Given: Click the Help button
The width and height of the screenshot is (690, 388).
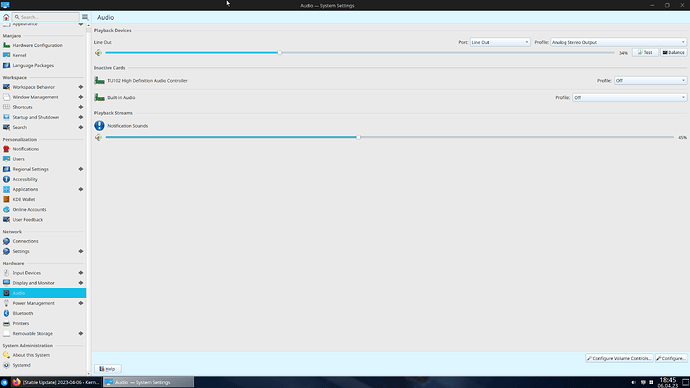Looking at the screenshot, I should pos(107,369).
